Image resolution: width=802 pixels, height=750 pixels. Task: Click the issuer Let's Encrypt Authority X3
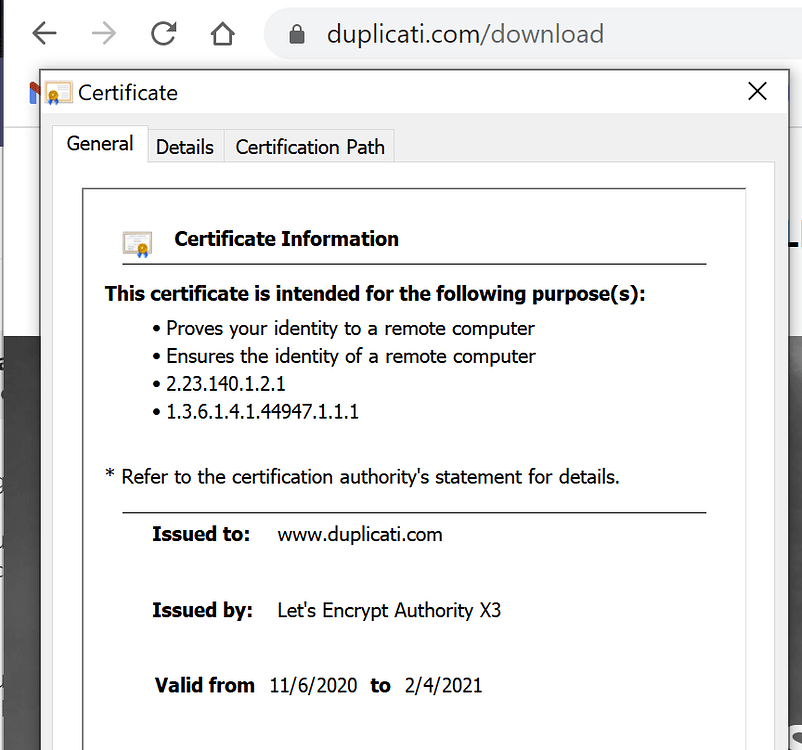tap(389, 610)
